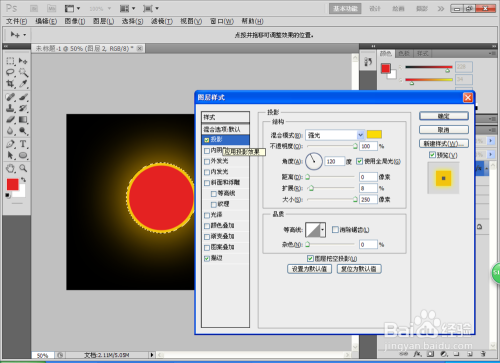
Task: Switch to the 色板 swatches tab
Action: pos(404,53)
